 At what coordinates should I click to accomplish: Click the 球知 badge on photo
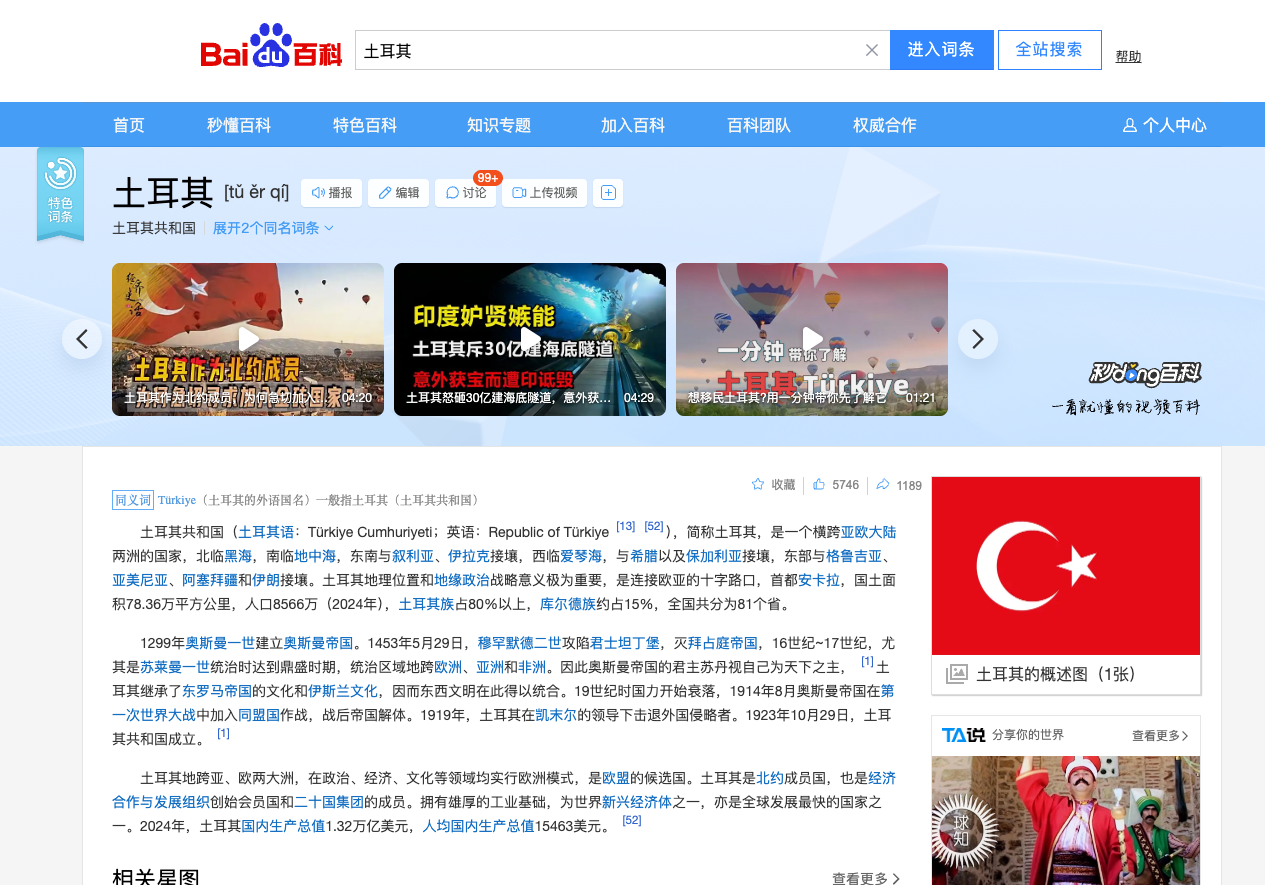coord(961,829)
